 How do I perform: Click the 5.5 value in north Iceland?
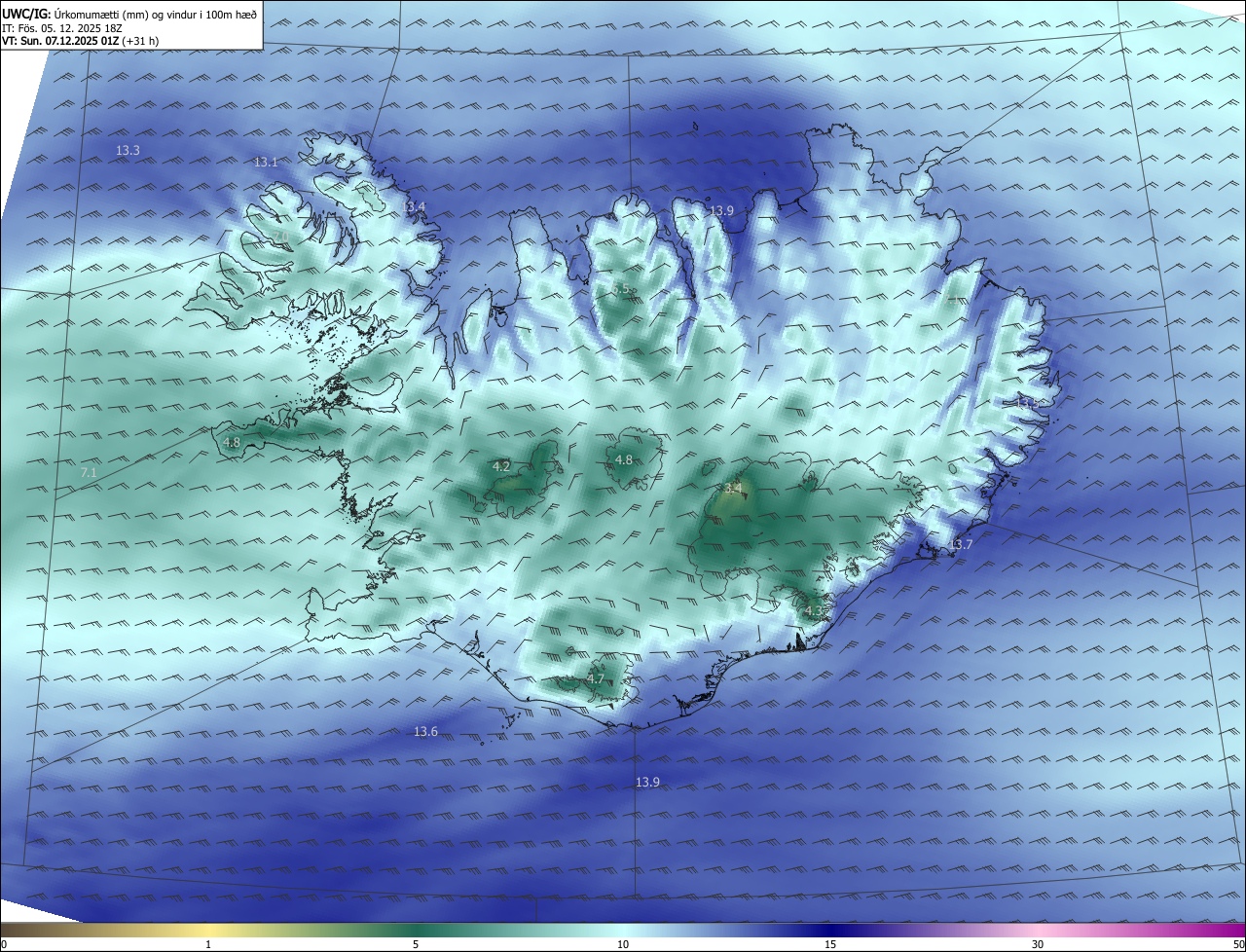click(620, 289)
